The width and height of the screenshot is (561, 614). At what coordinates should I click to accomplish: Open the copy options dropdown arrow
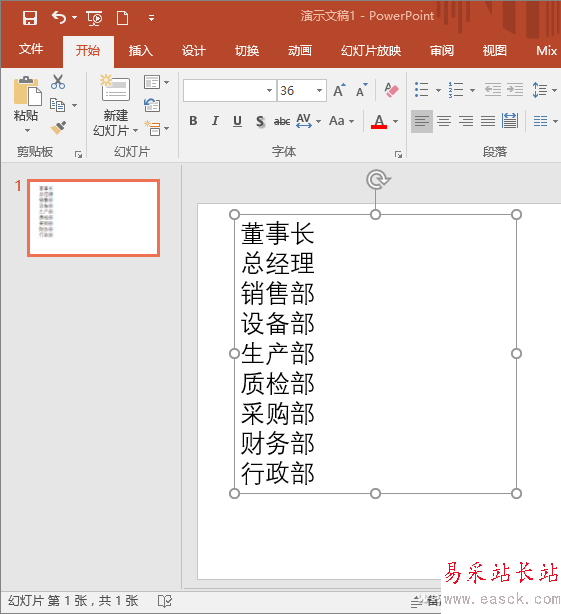74,105
